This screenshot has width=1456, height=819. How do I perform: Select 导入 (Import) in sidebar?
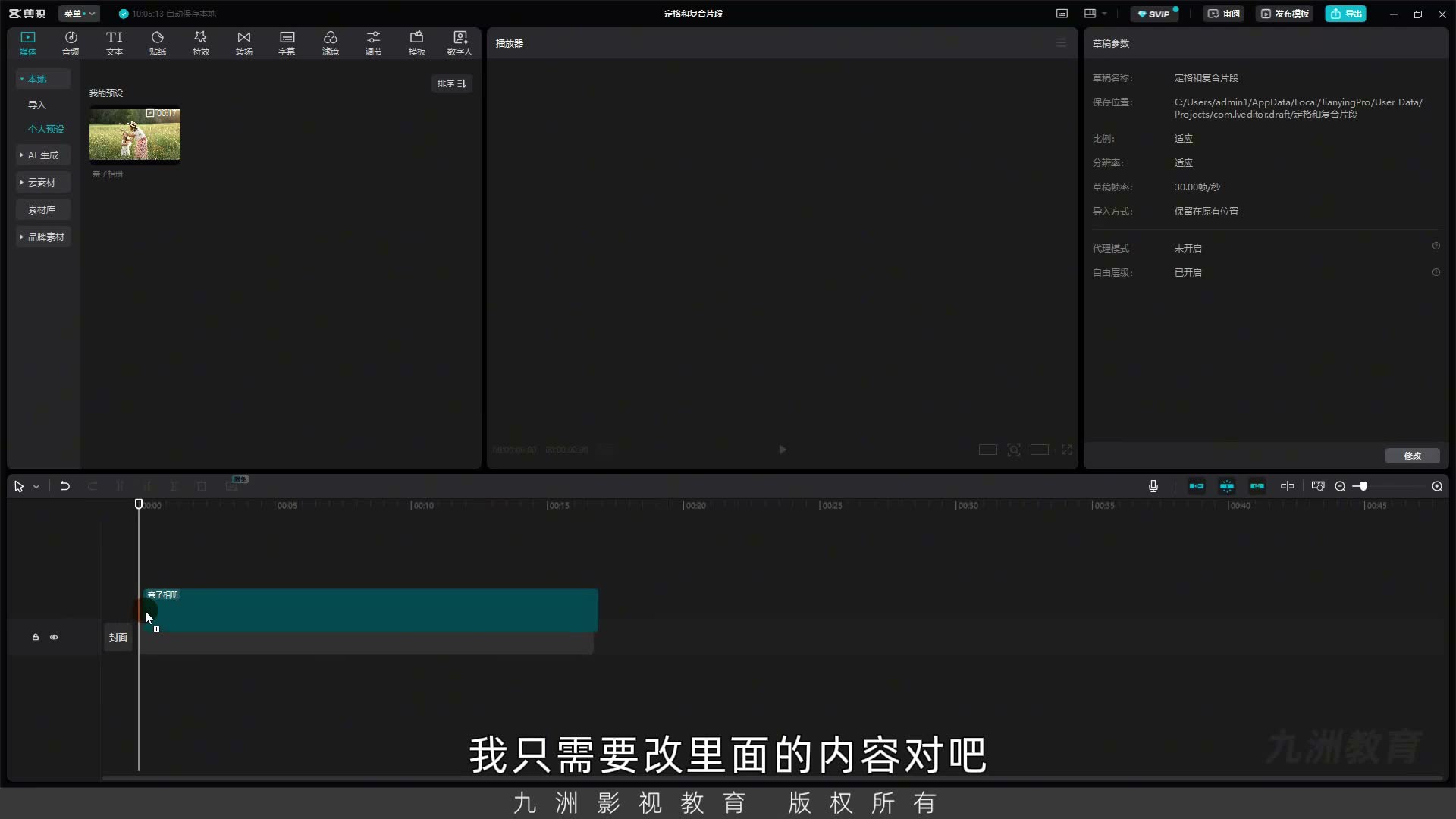37,105
